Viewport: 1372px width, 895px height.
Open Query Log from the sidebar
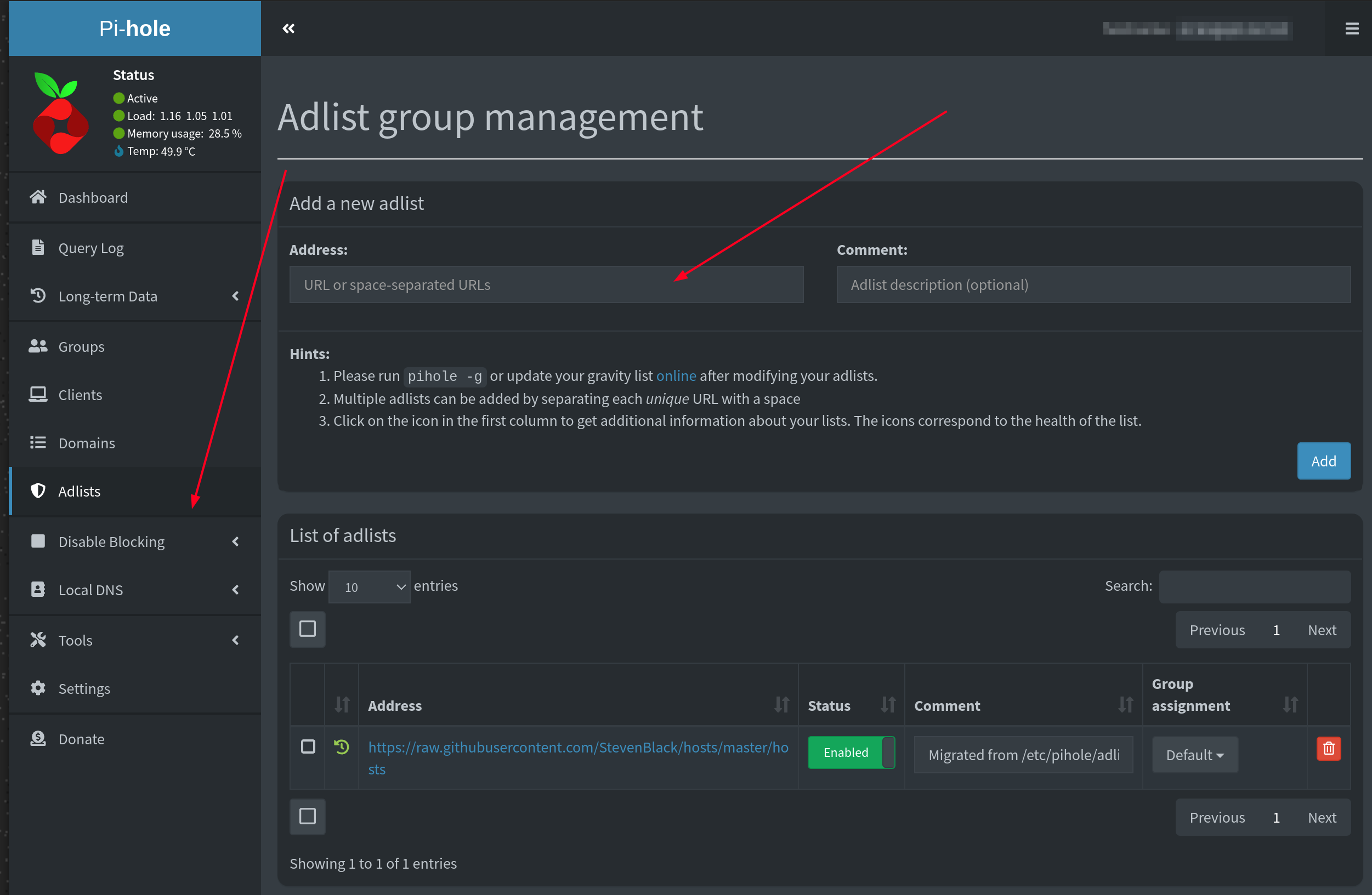point(90,248)
